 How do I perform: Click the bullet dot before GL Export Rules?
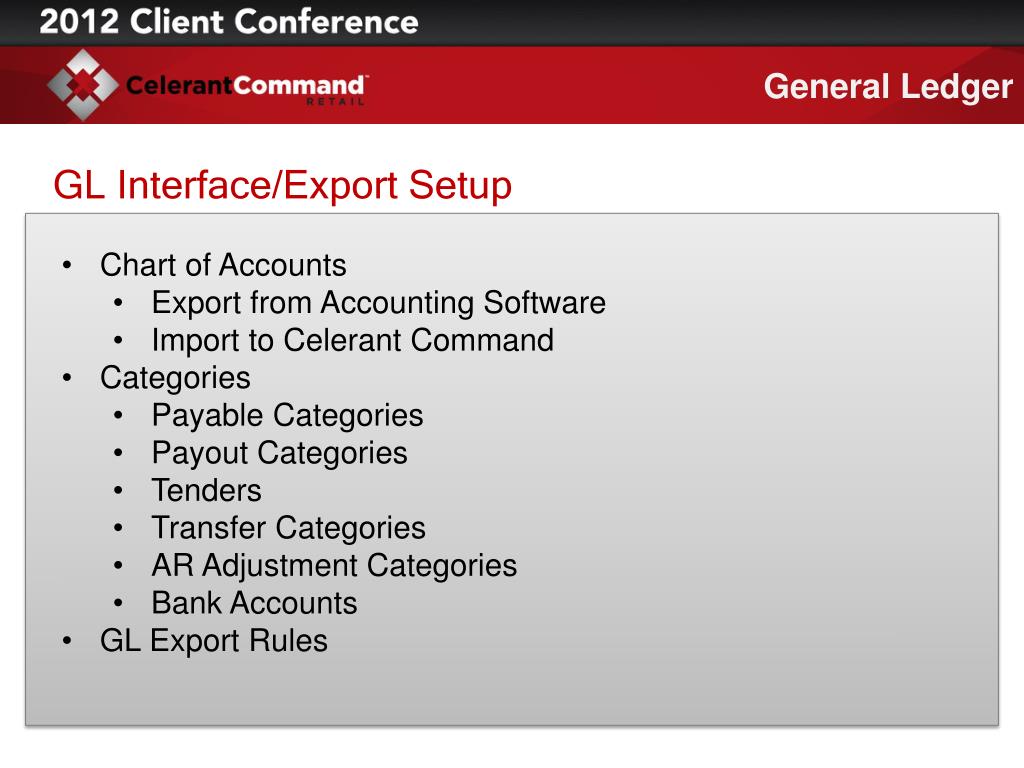pos(67,641)
